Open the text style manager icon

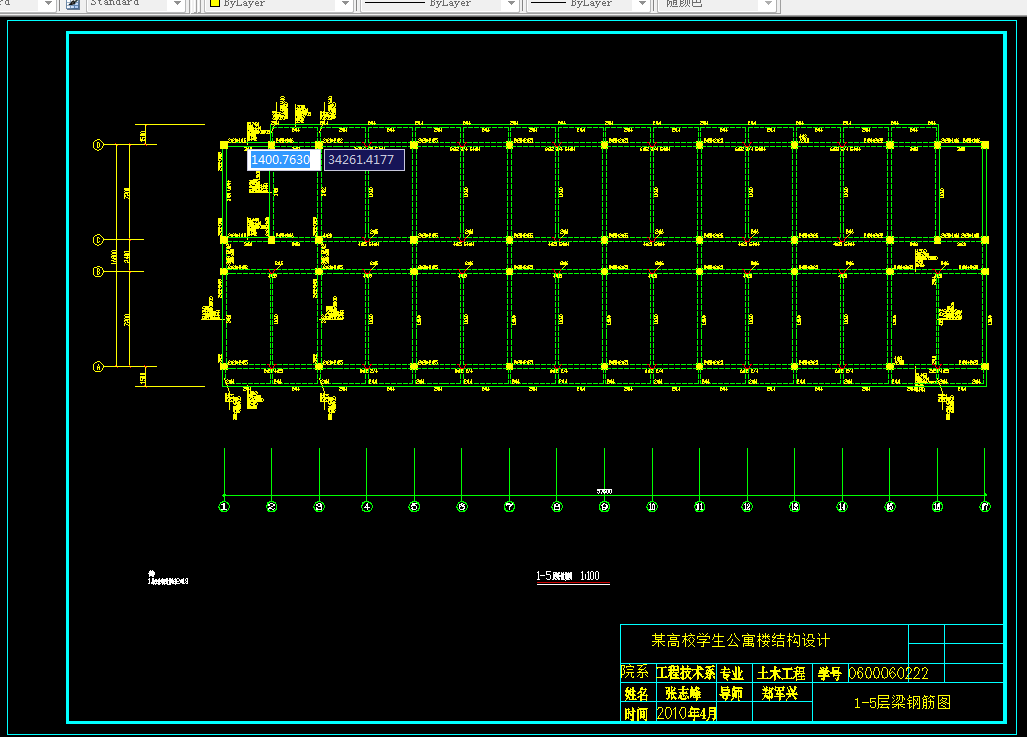pyautogui.click(x=73, y=4)
